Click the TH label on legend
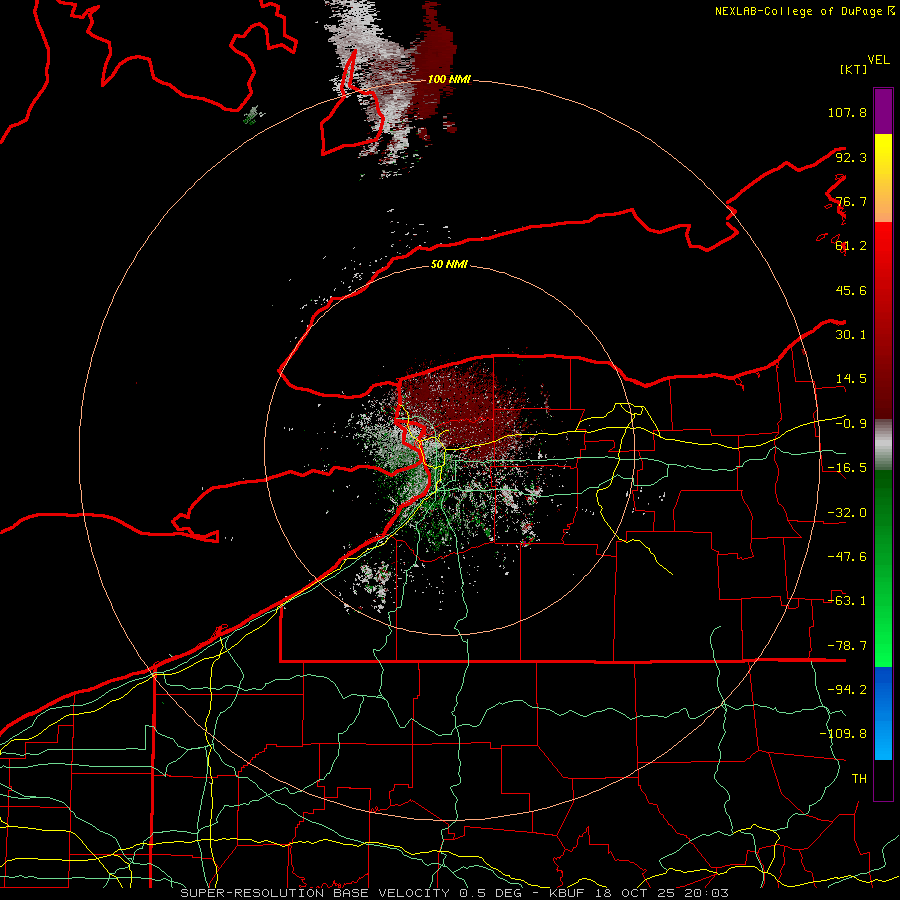 (x=859, y=778)
